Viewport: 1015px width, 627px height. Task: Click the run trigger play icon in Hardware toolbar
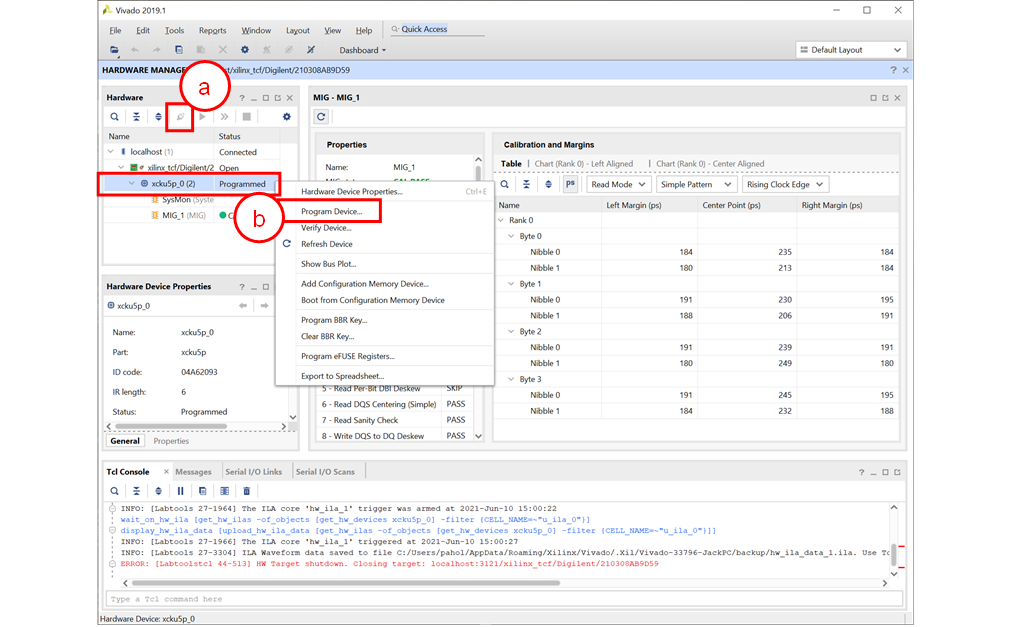pyautogui.click(x=203, y=117)
